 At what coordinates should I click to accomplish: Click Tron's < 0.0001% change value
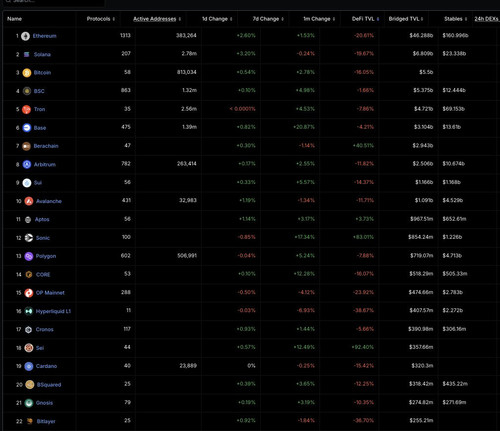tap(243, 109)
